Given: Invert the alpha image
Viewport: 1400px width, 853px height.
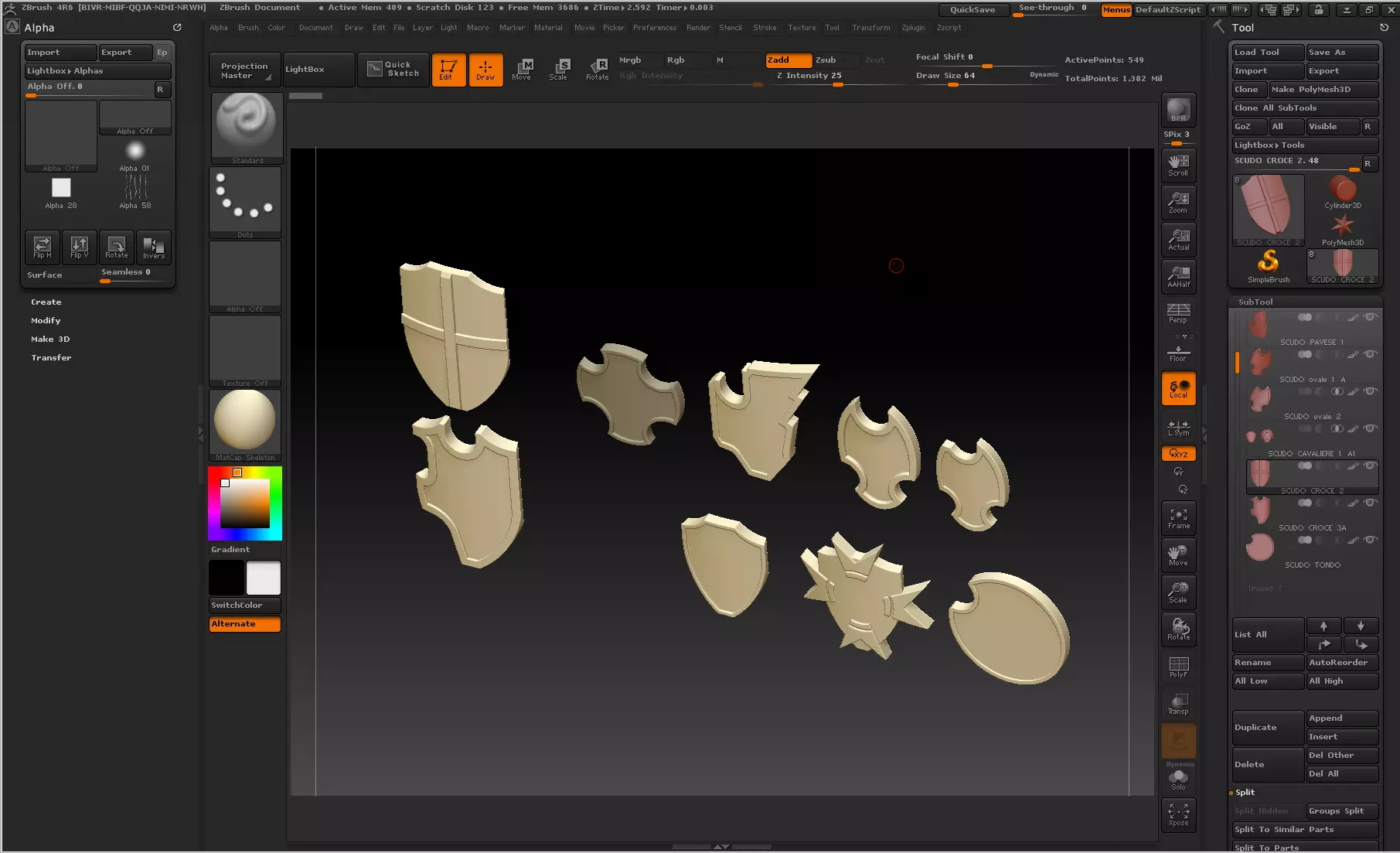Looking at the screenshot, I should point(154,247).
